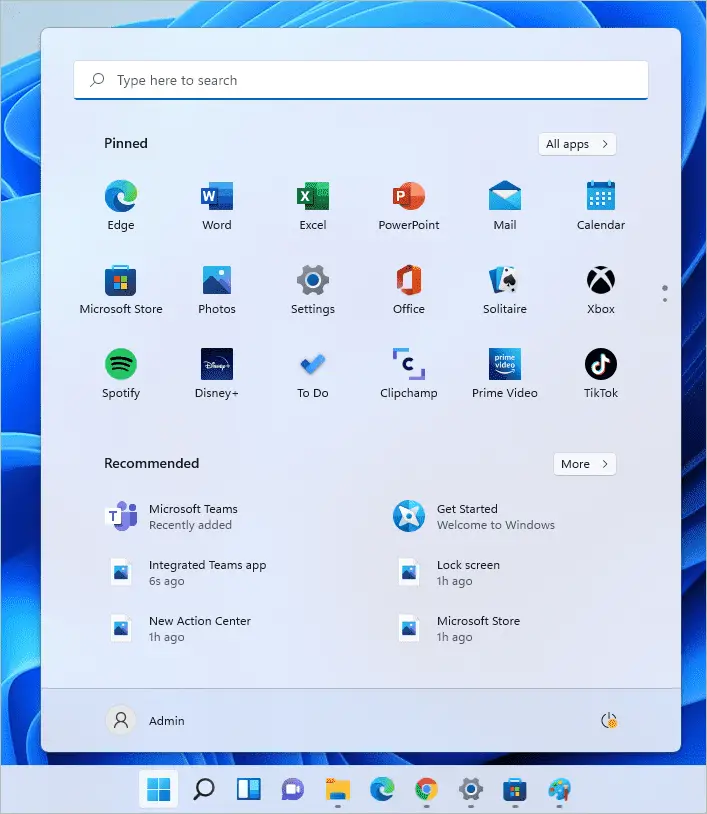707x814 pixels.
Task: Launch Clipchamp video editor
Action: point(409,373)
